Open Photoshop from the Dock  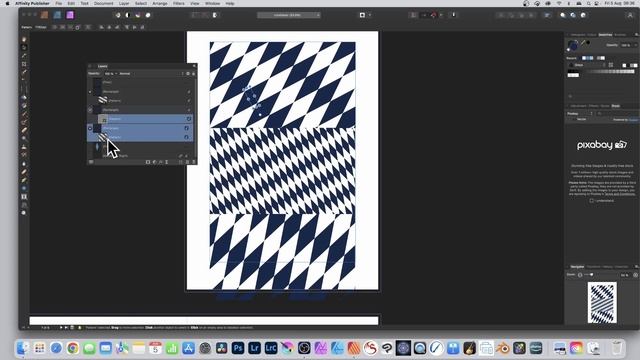coord(238,348)
